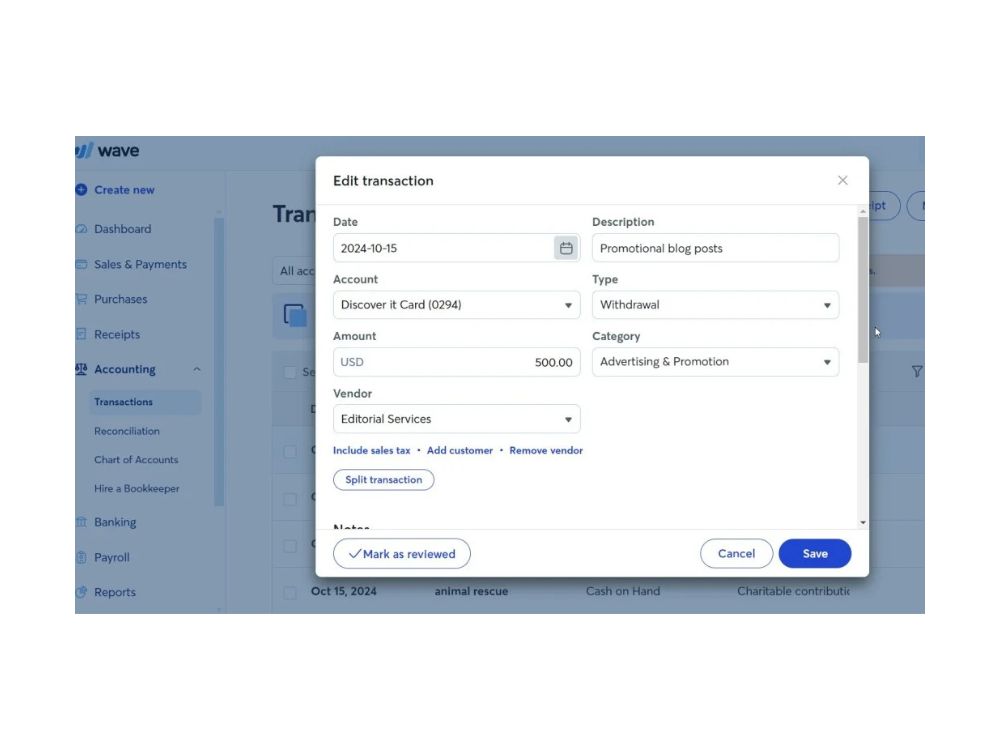The image size is (1000, 750).
Task: Click the Payroll sidebar icon
Action: coord(81,557)
